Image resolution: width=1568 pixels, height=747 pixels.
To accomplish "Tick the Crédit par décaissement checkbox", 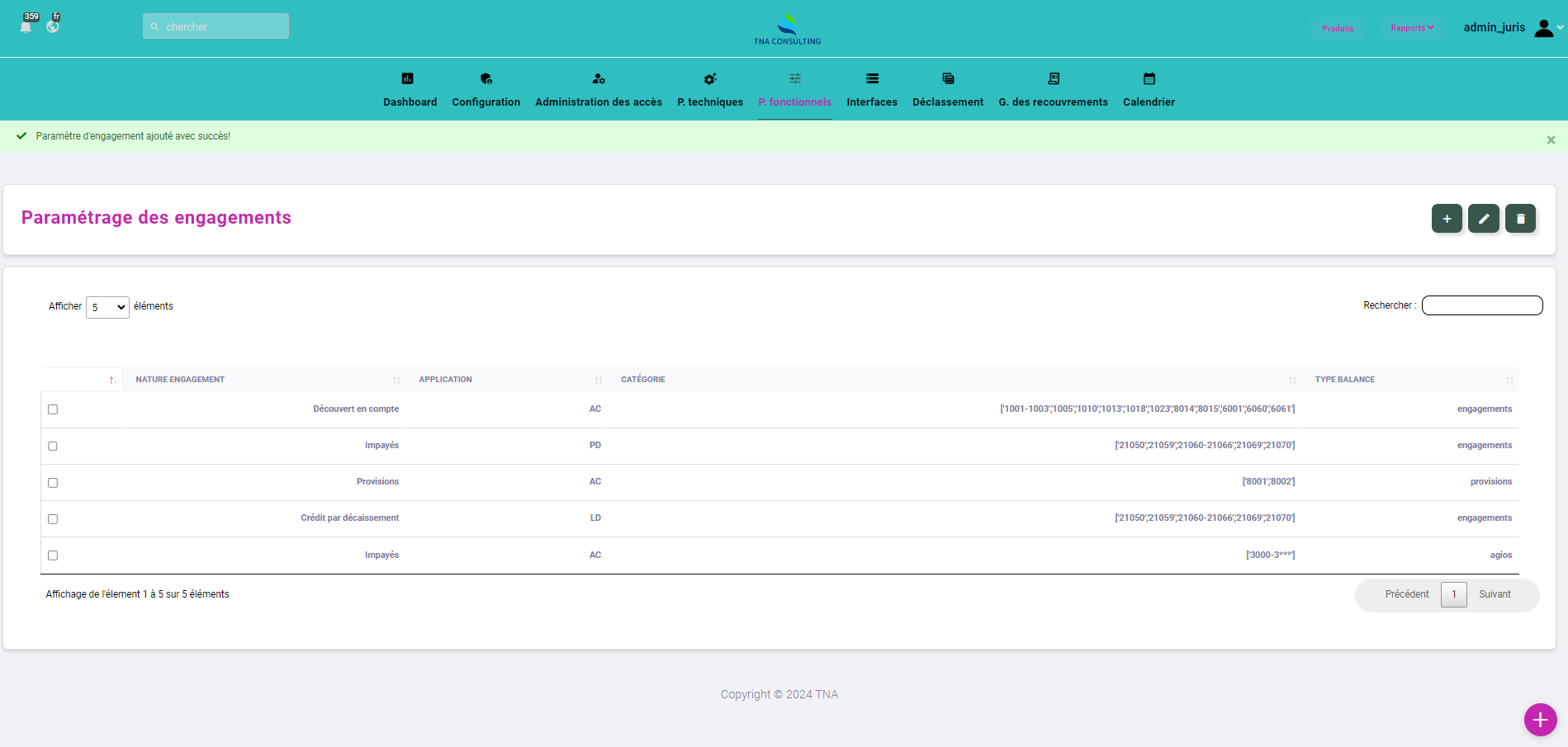I will point(53,519).
